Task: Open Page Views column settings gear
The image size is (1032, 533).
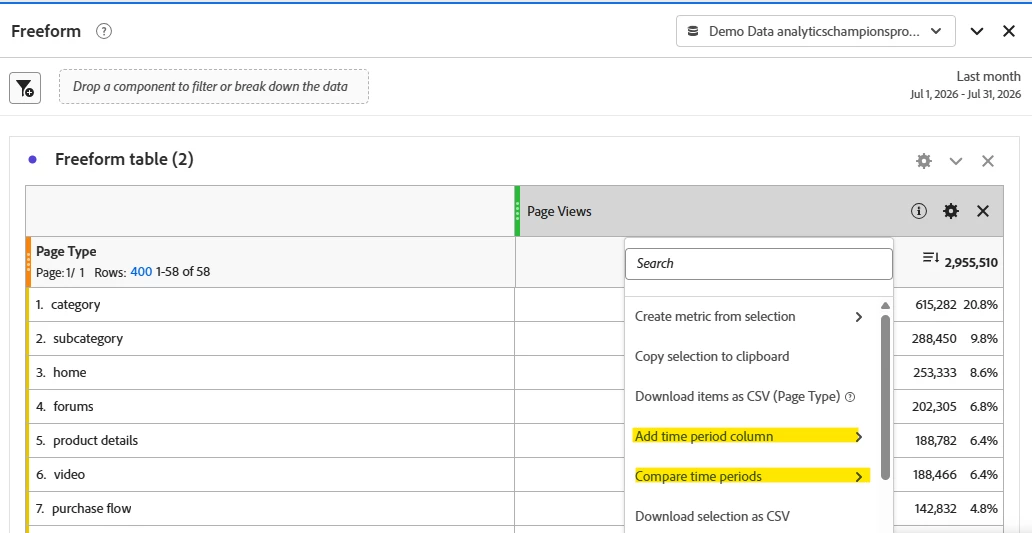Action: tap(950, 211)
